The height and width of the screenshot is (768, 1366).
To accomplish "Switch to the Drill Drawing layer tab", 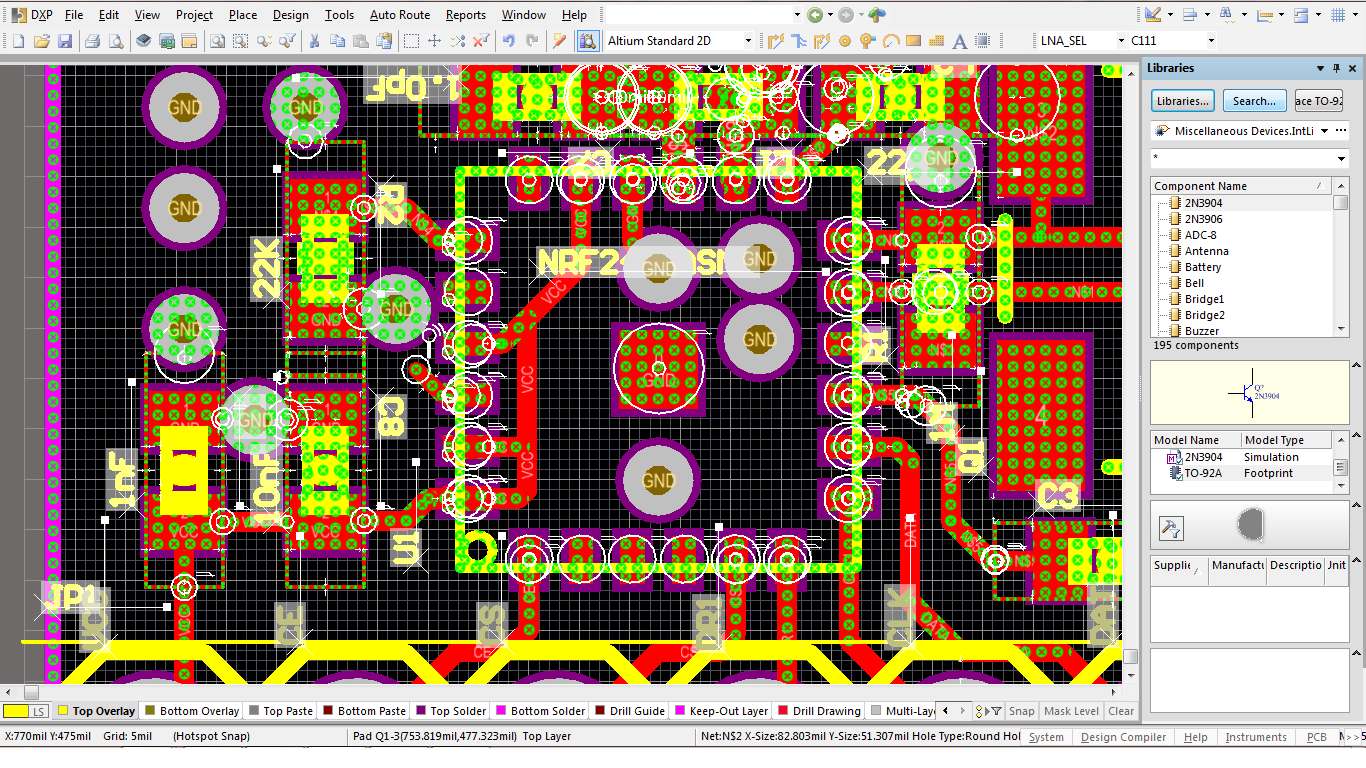I will tap(819, 711).
